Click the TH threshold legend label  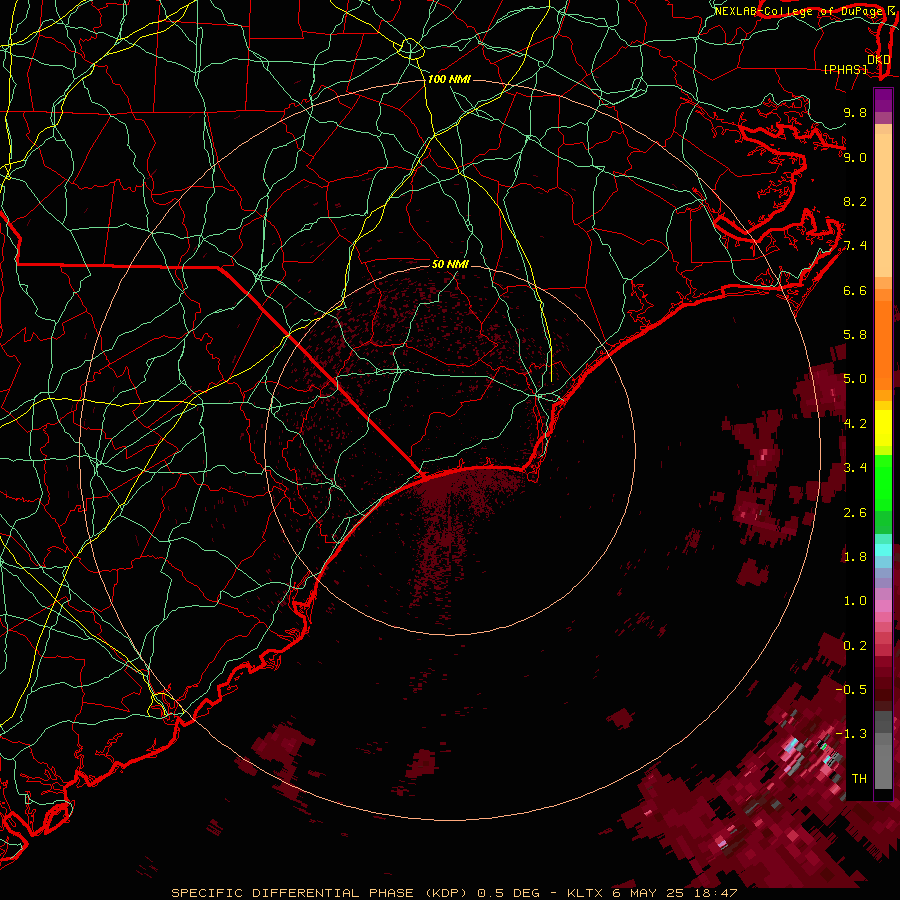859,779
